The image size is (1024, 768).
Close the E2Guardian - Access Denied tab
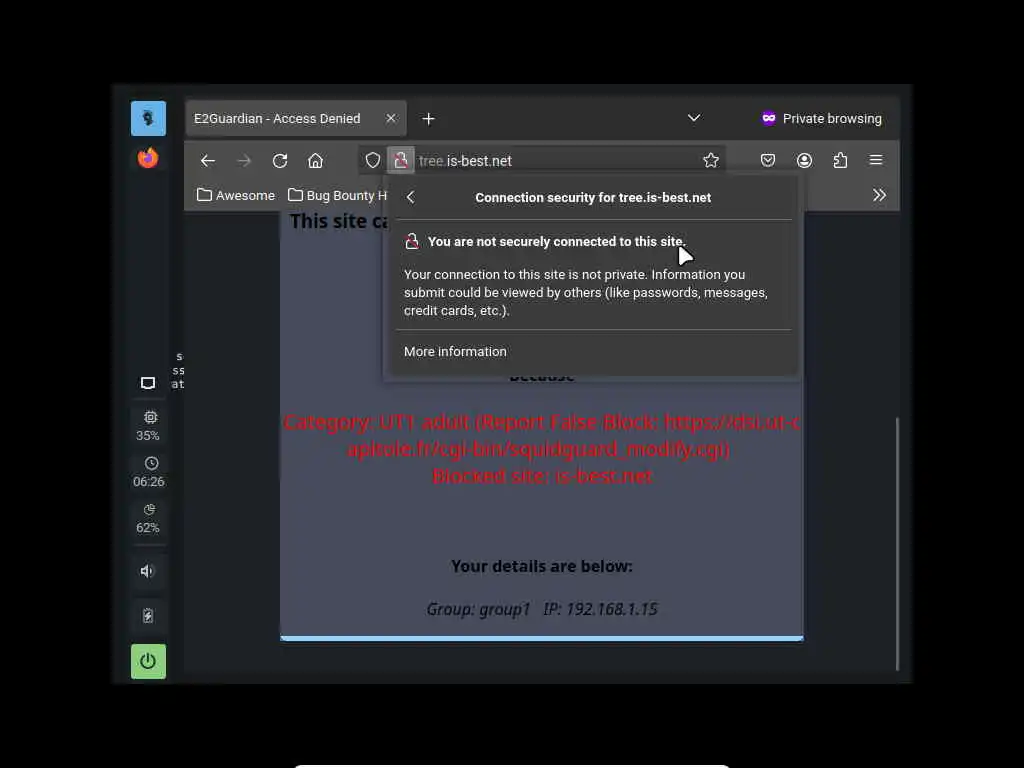click(391, 118)
